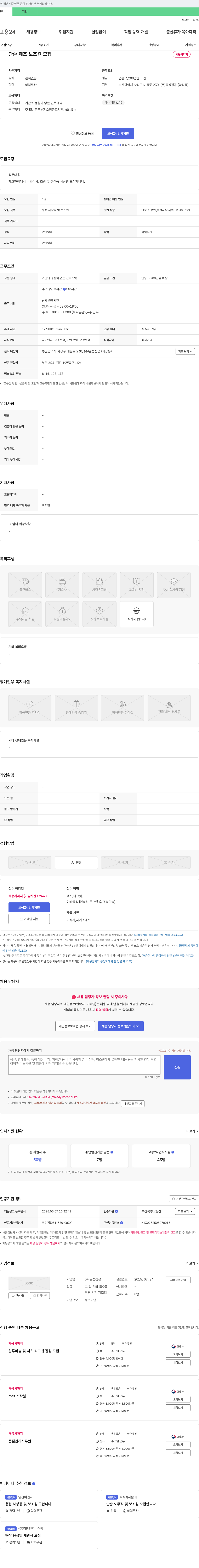Open the 실업급여 menu
This screenshot has width=199, height=1568.
(x=99, y=32)
